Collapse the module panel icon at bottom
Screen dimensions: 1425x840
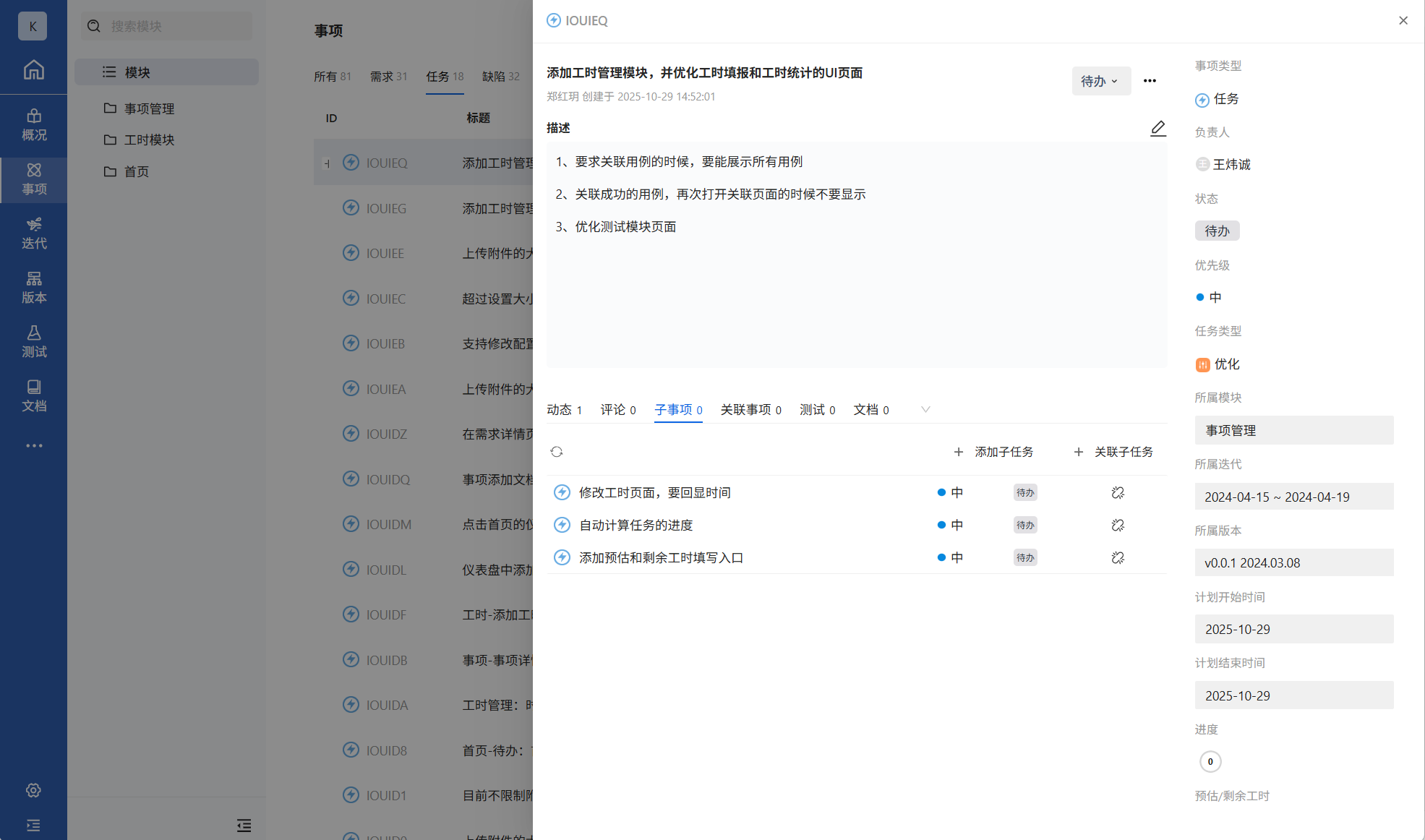pyautogui.click(x=244, y=825)
